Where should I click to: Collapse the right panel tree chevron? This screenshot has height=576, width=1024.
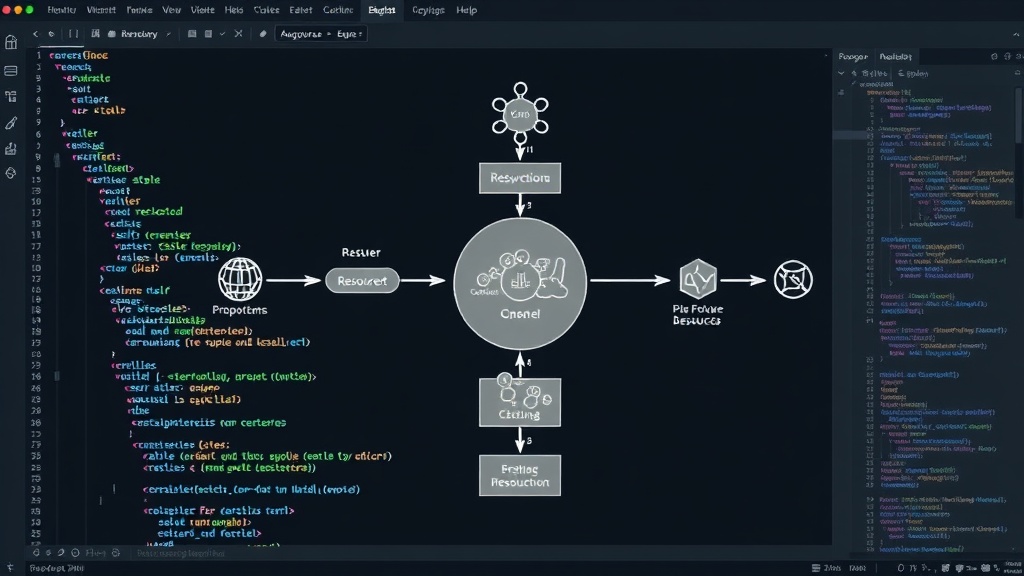click(841, 73)
